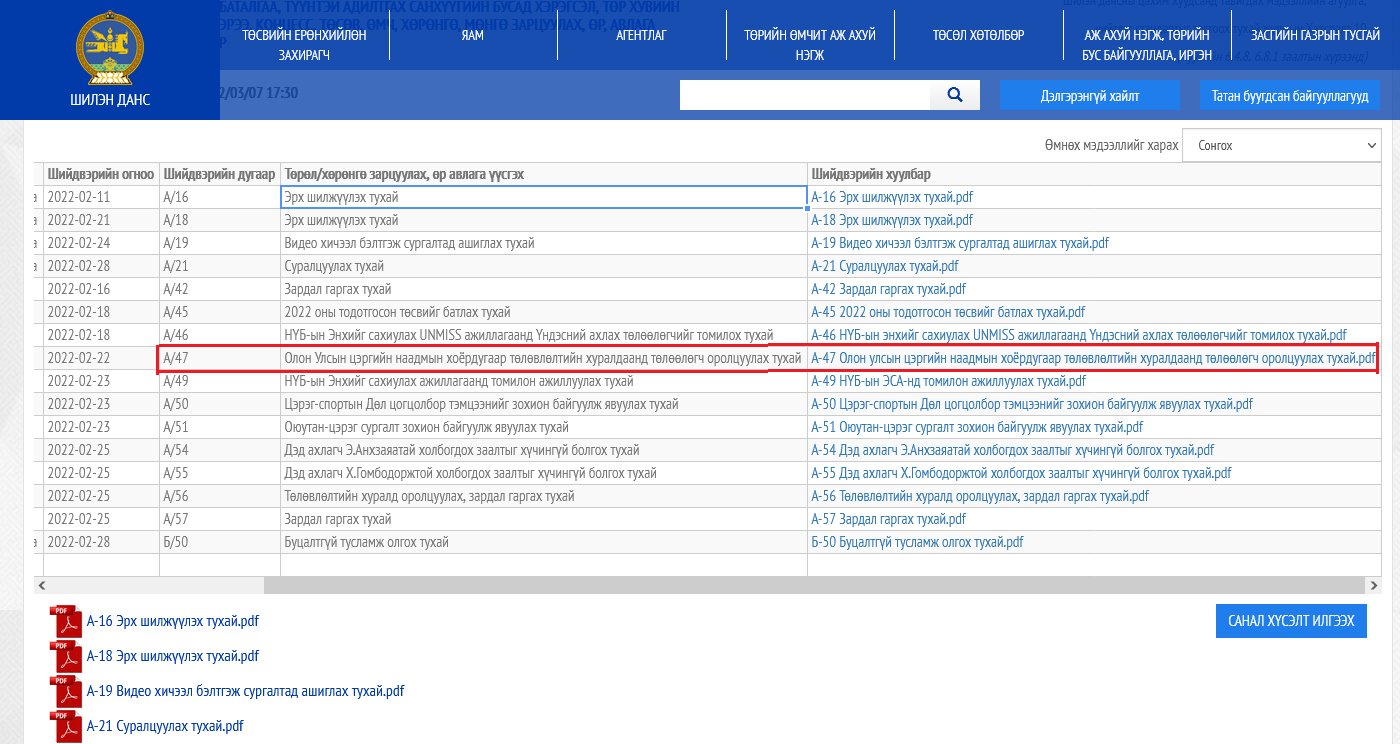Click the magnifying glass search icon
Screen dimensions: 1400x744
[x=955, y=95]
